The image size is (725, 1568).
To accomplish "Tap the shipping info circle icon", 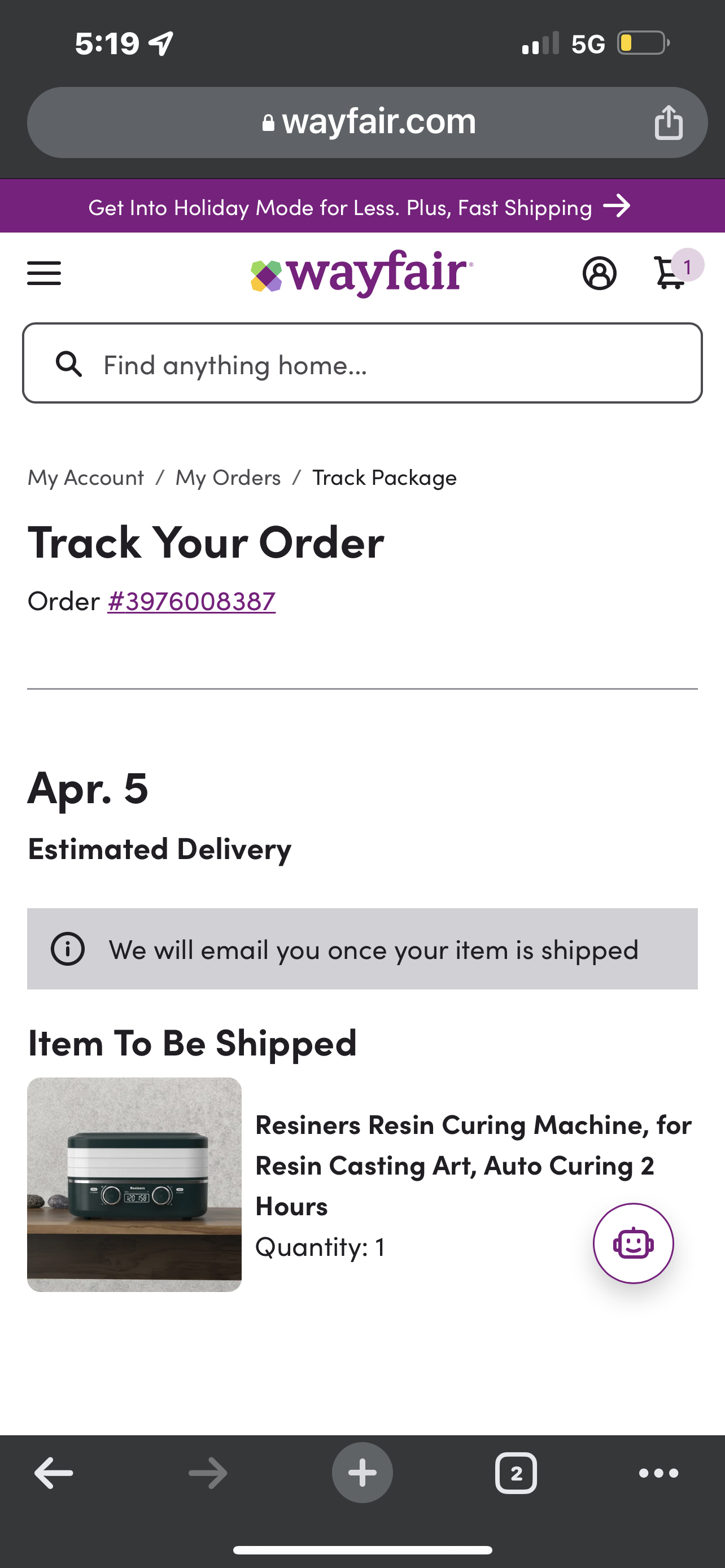I will click(x=68, y=949).
